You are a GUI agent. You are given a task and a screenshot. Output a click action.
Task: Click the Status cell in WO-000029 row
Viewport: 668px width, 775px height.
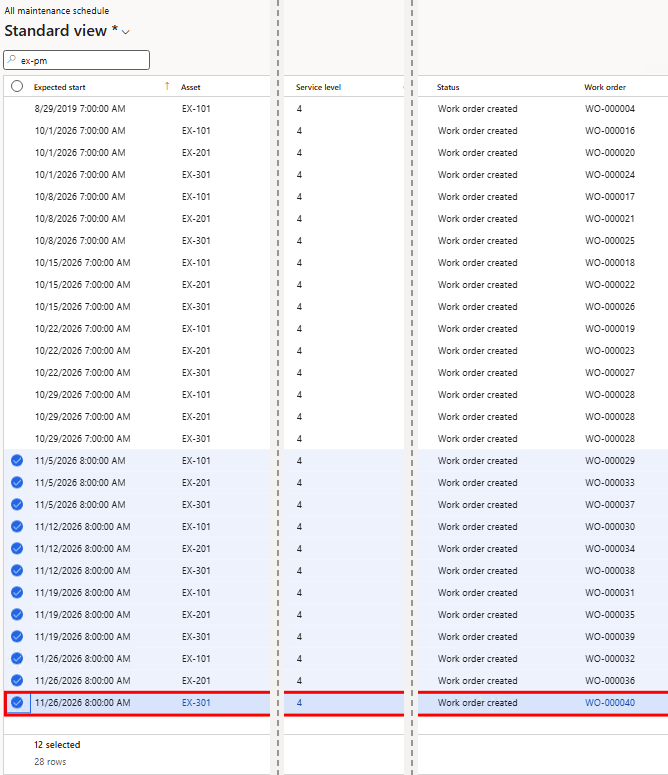click(477, 461)
